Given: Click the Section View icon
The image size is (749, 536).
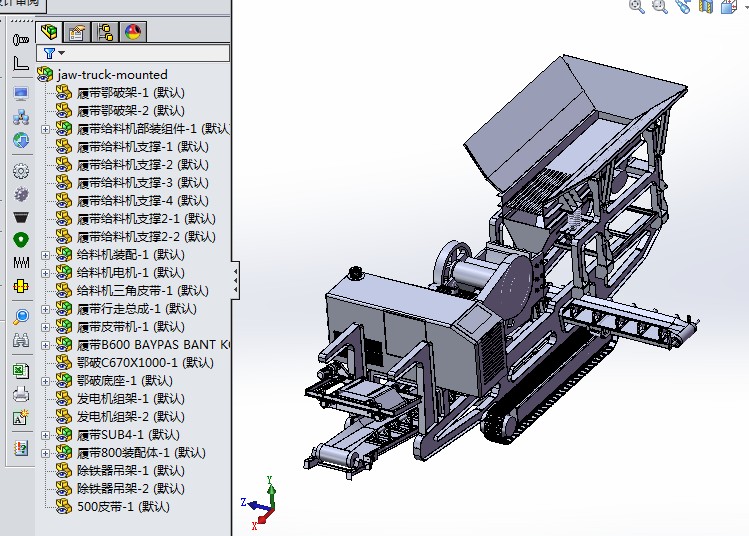Looking at the screenshot, I should [706, 6].
